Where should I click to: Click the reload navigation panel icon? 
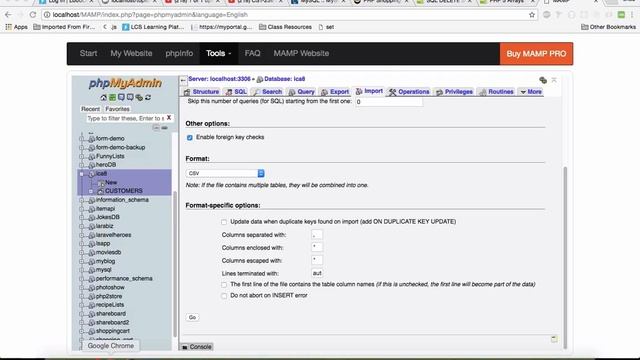click(148, 97)
